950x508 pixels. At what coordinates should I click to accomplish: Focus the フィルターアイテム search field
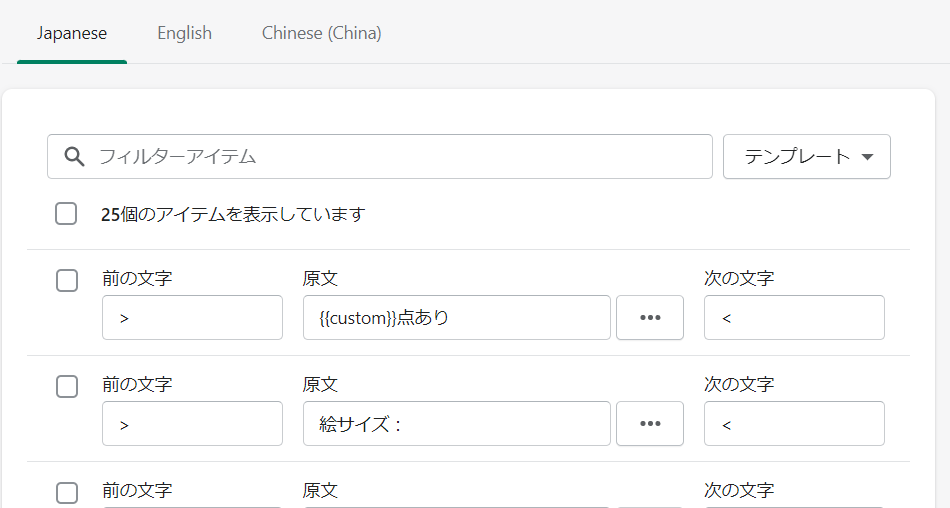point(400,157)
